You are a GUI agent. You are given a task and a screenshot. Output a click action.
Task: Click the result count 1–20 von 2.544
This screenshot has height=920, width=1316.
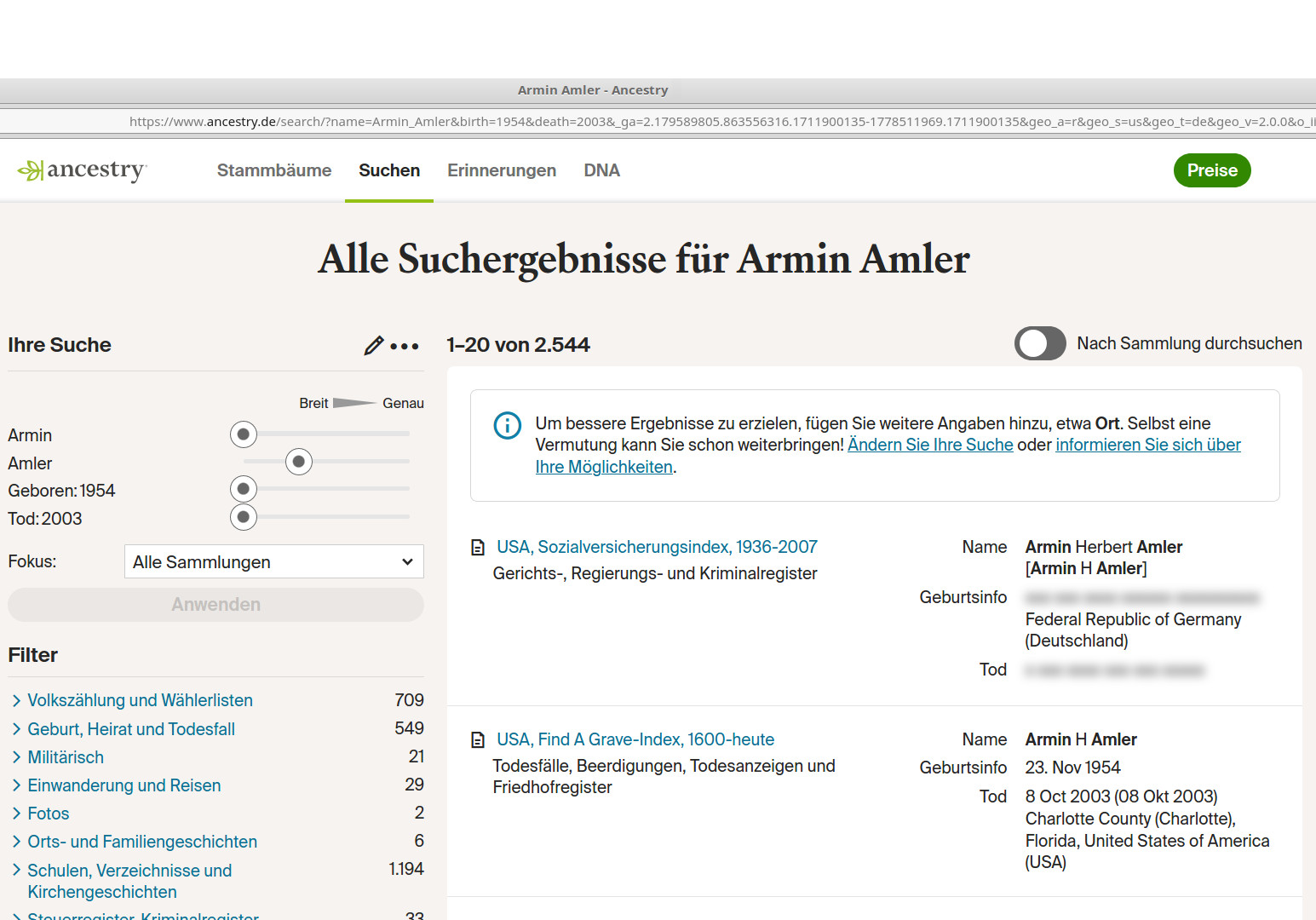pyautogui.click(x=518, y=345)
